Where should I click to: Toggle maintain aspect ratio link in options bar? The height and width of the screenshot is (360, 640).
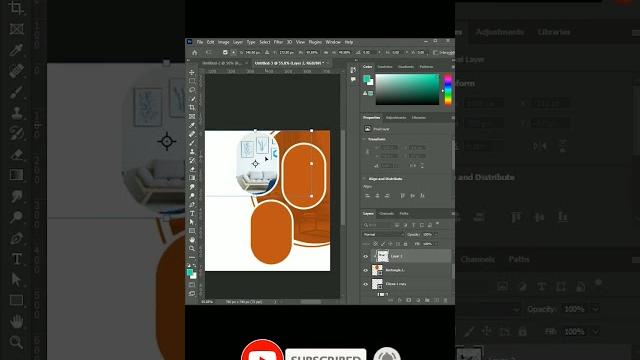click(x=326, y=53)
